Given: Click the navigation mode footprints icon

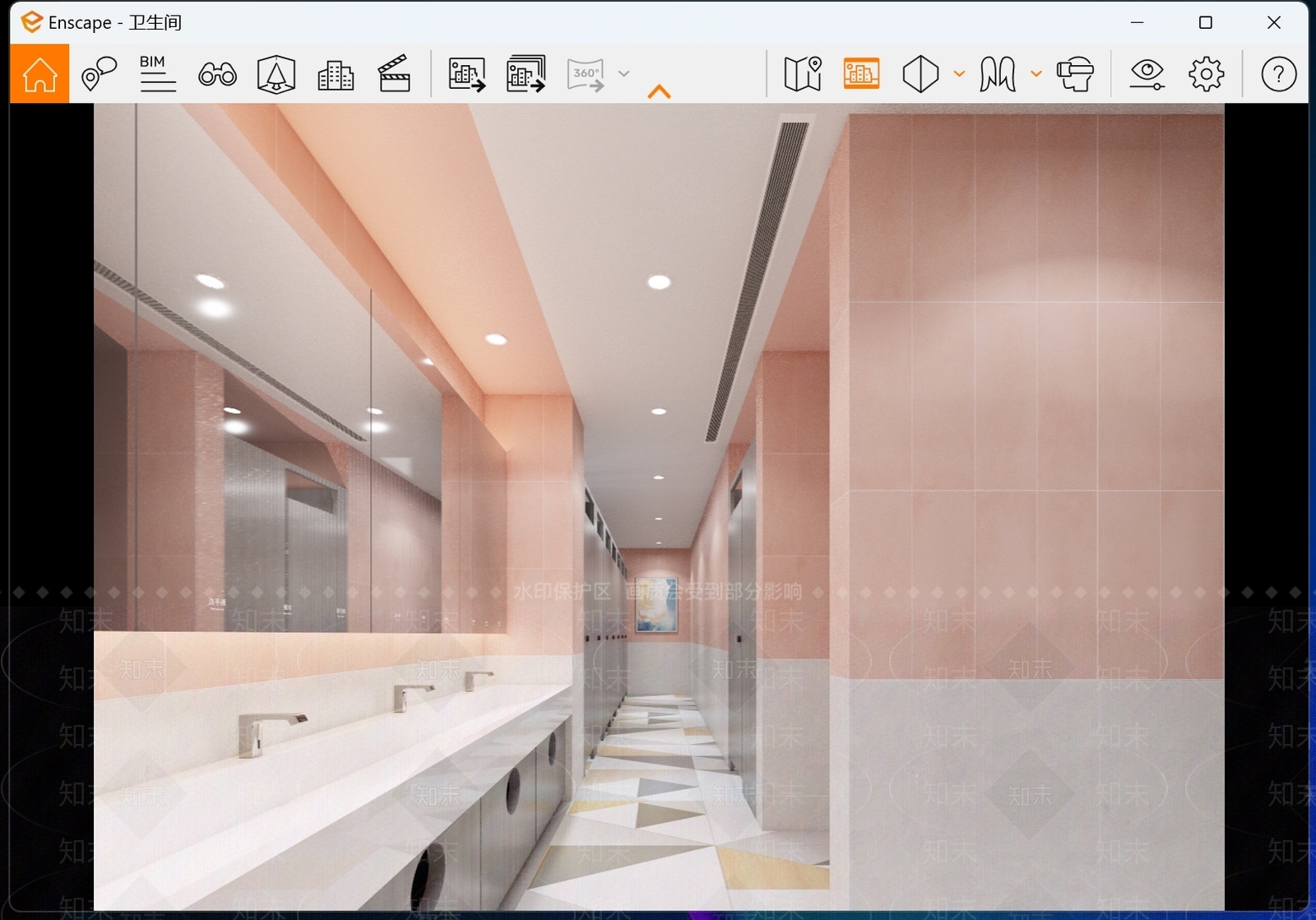Looking at the screenshot, I should tap(998, 74).
